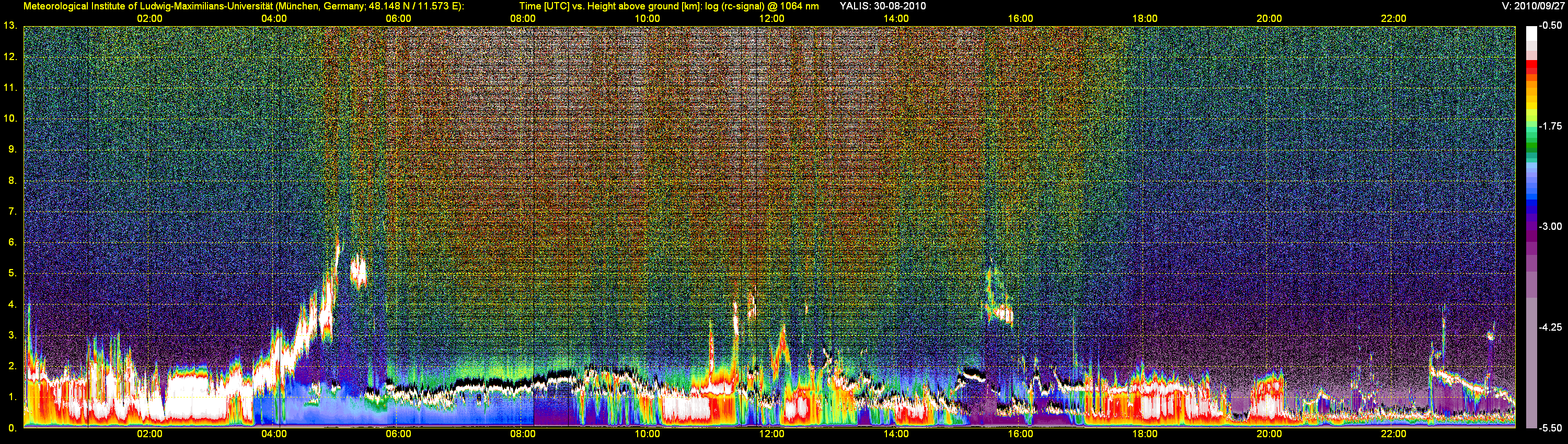Click the 10:00 label on the top time axis
1568x444 pixels.
click(648, 18)
